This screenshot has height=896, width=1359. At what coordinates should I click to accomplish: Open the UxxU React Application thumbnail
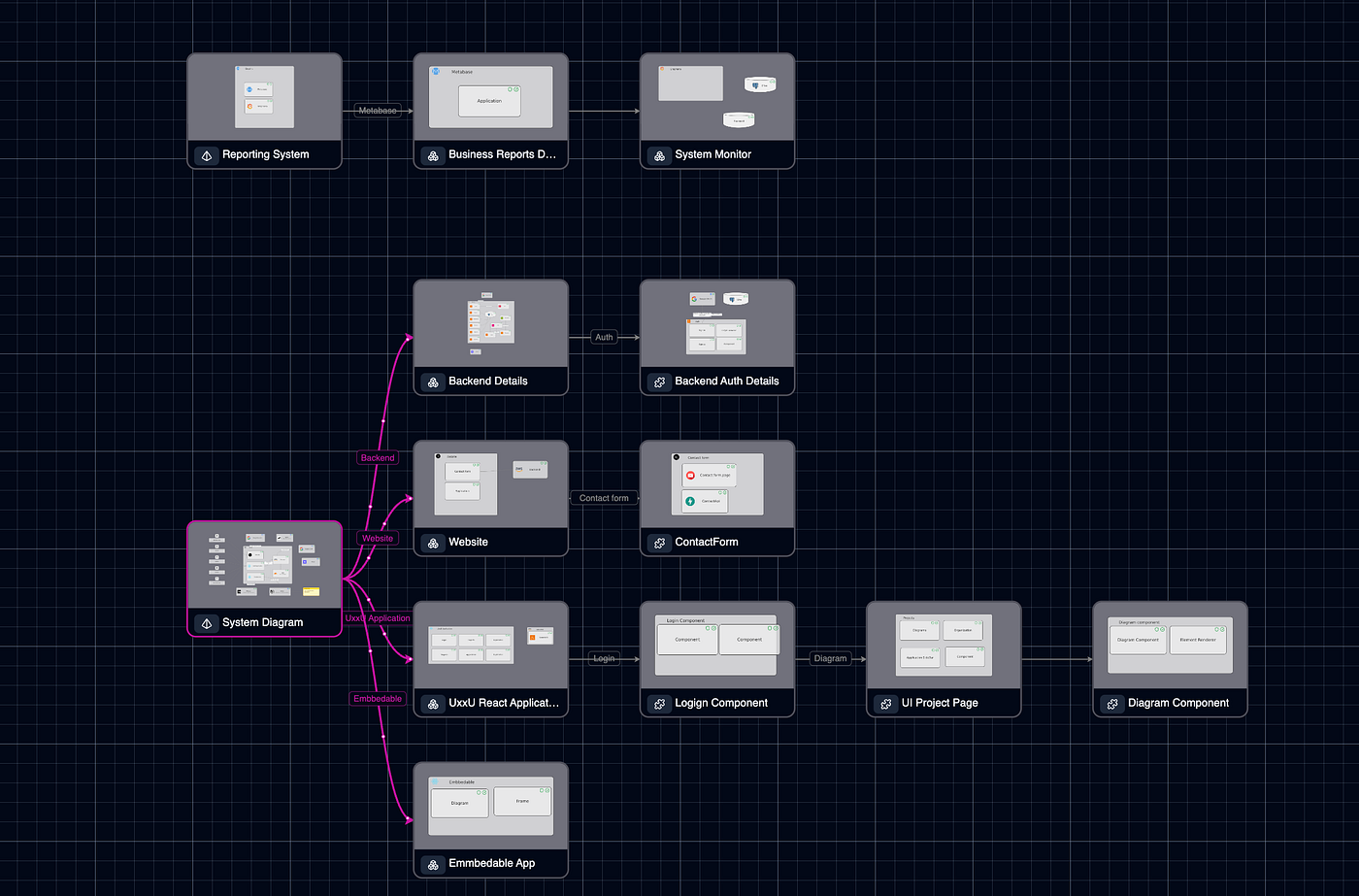coord(491,646)
